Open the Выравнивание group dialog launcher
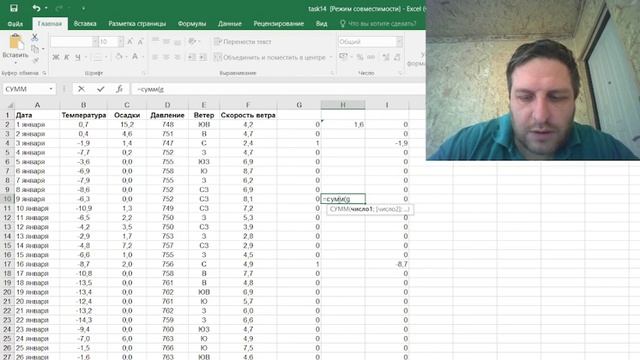 [332, 73]
